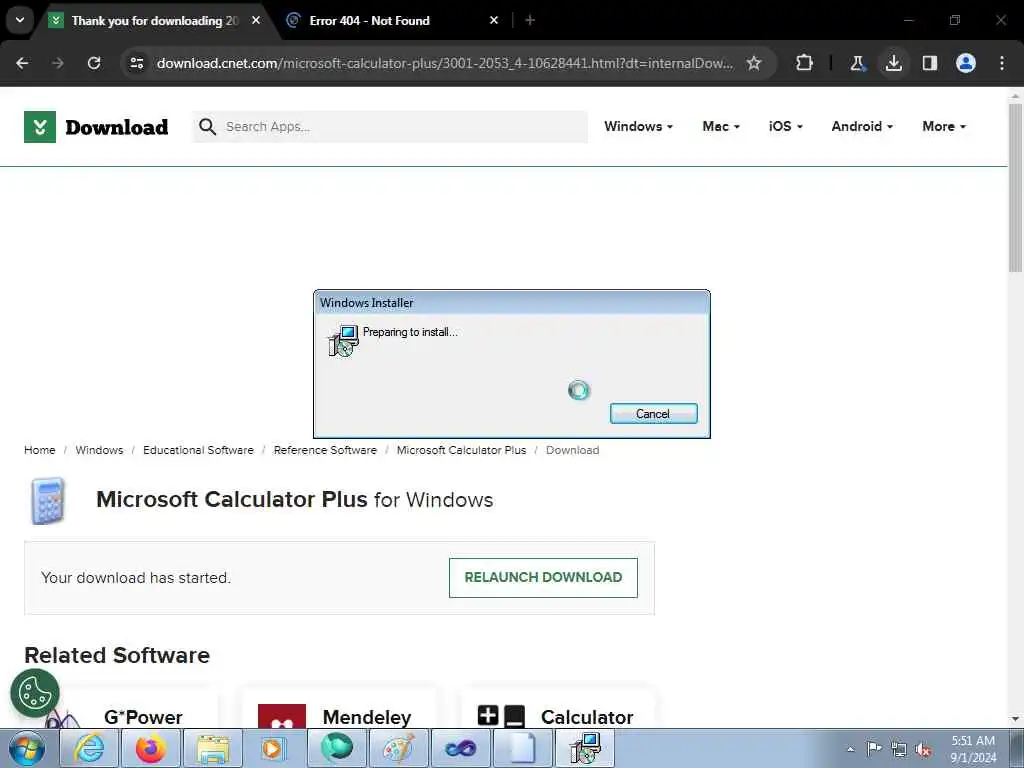Click the Windows Installer dialog title bar
The height and width of the screenshot is (768, 1024).
pyautogui.click(x=511, y=303)
